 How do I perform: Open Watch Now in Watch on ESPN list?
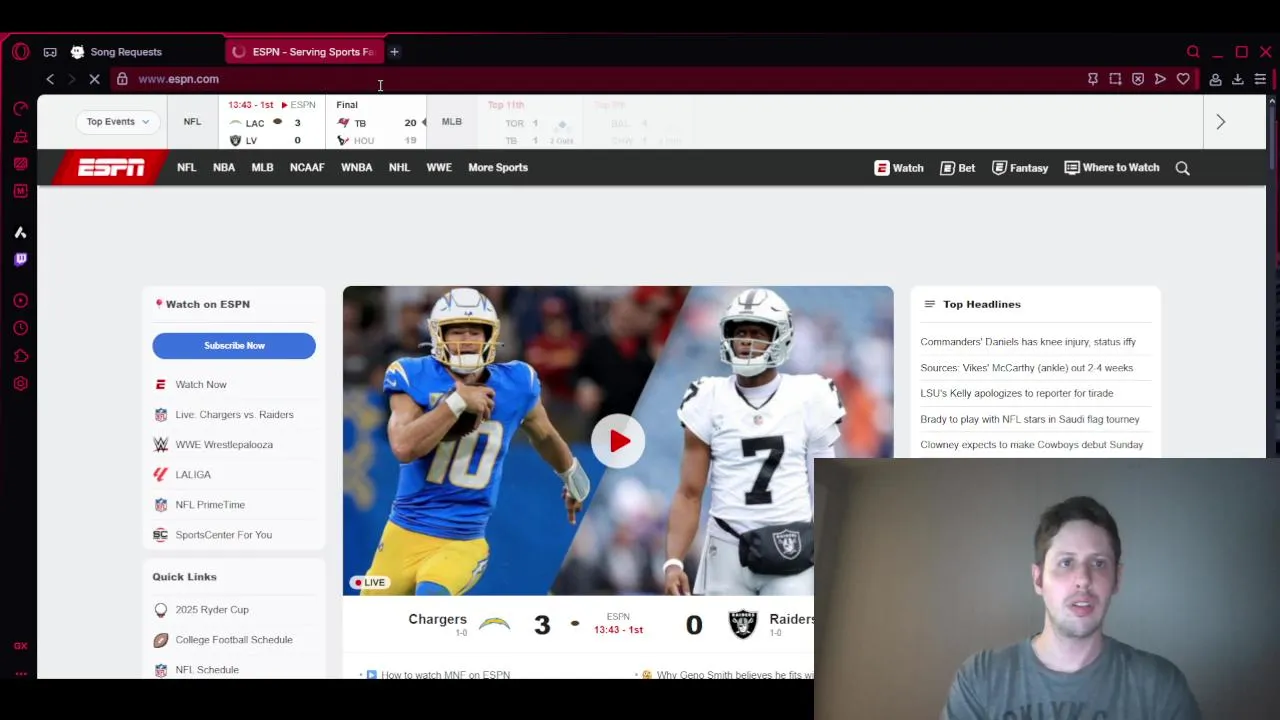pyautogui.click(x=201, y=384)
